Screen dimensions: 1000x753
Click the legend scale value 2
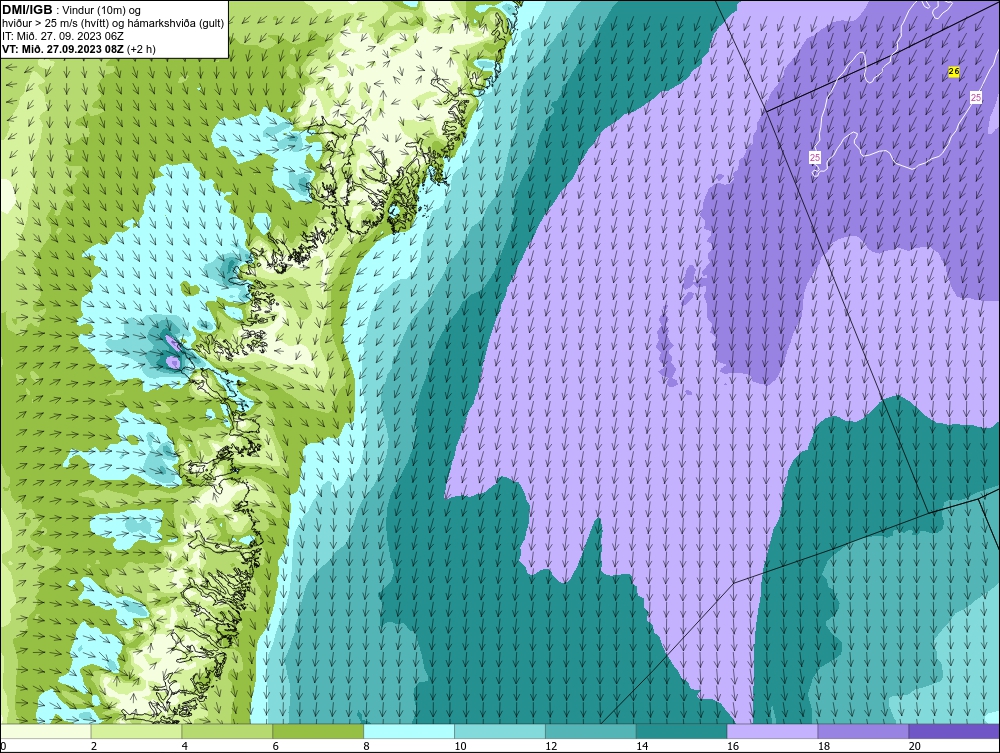94,746
